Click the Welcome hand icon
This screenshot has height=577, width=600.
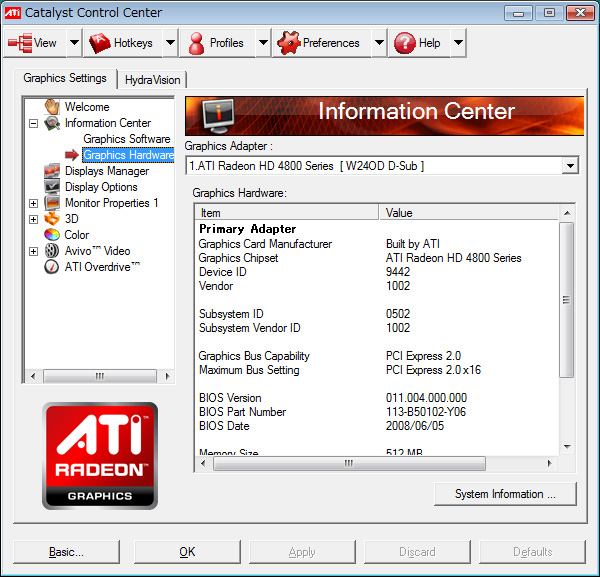coord(52,106)
